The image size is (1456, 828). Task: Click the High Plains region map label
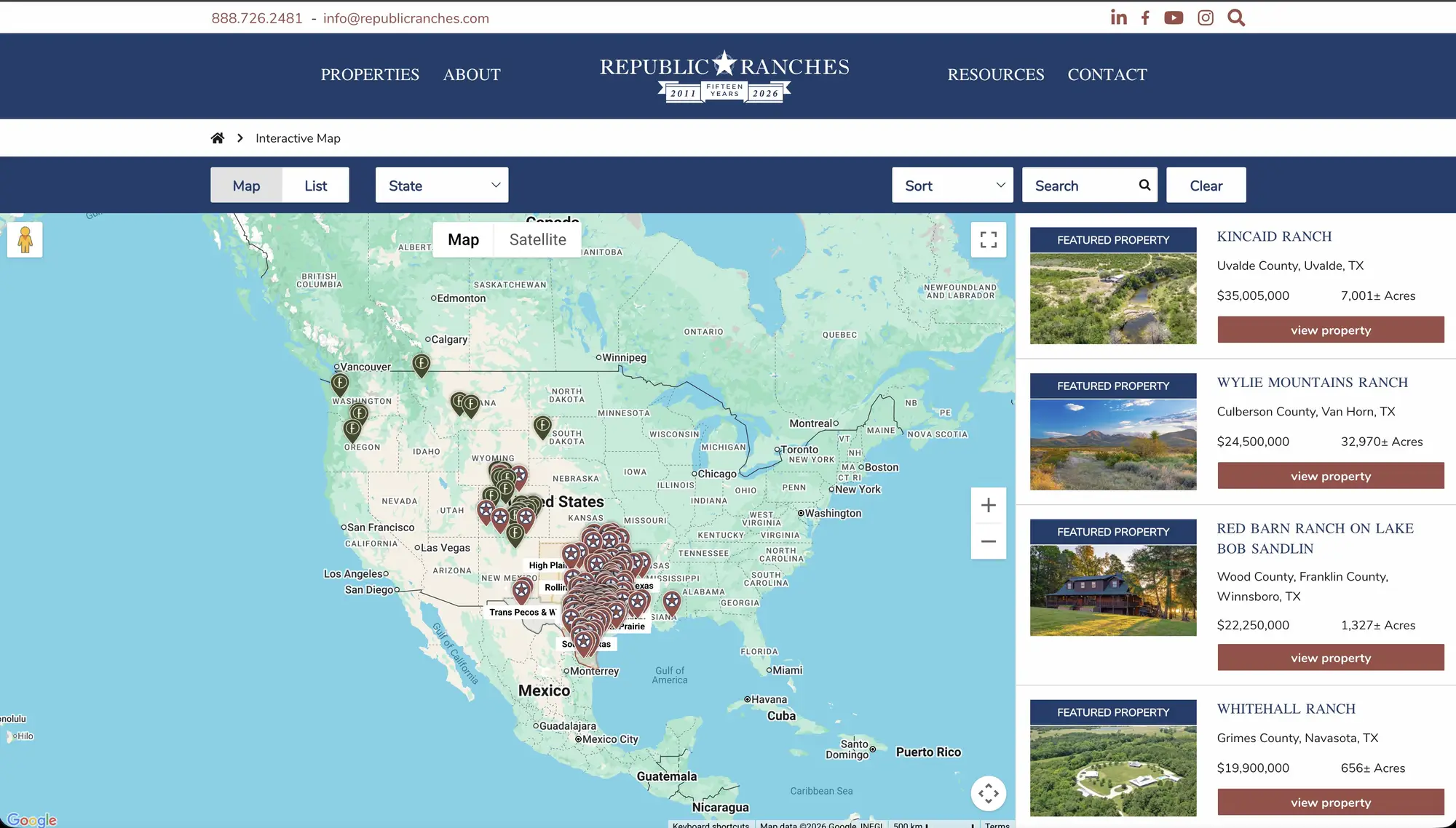[546, 565]
